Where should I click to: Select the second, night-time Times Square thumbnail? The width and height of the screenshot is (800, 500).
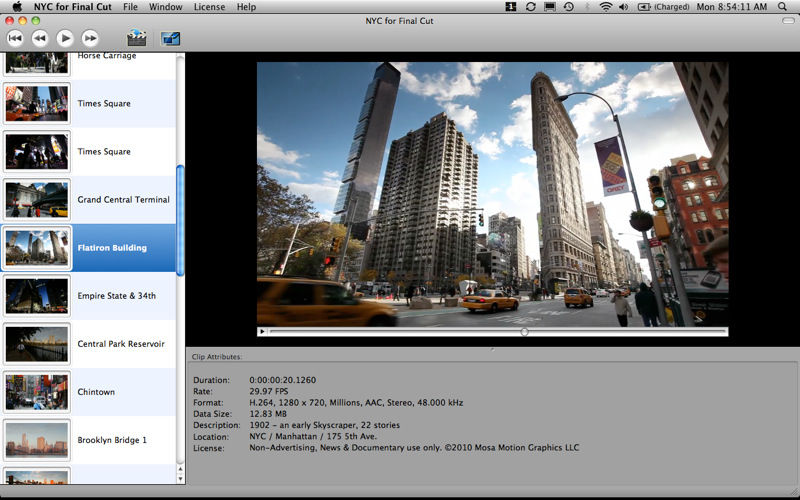[36, 152]
